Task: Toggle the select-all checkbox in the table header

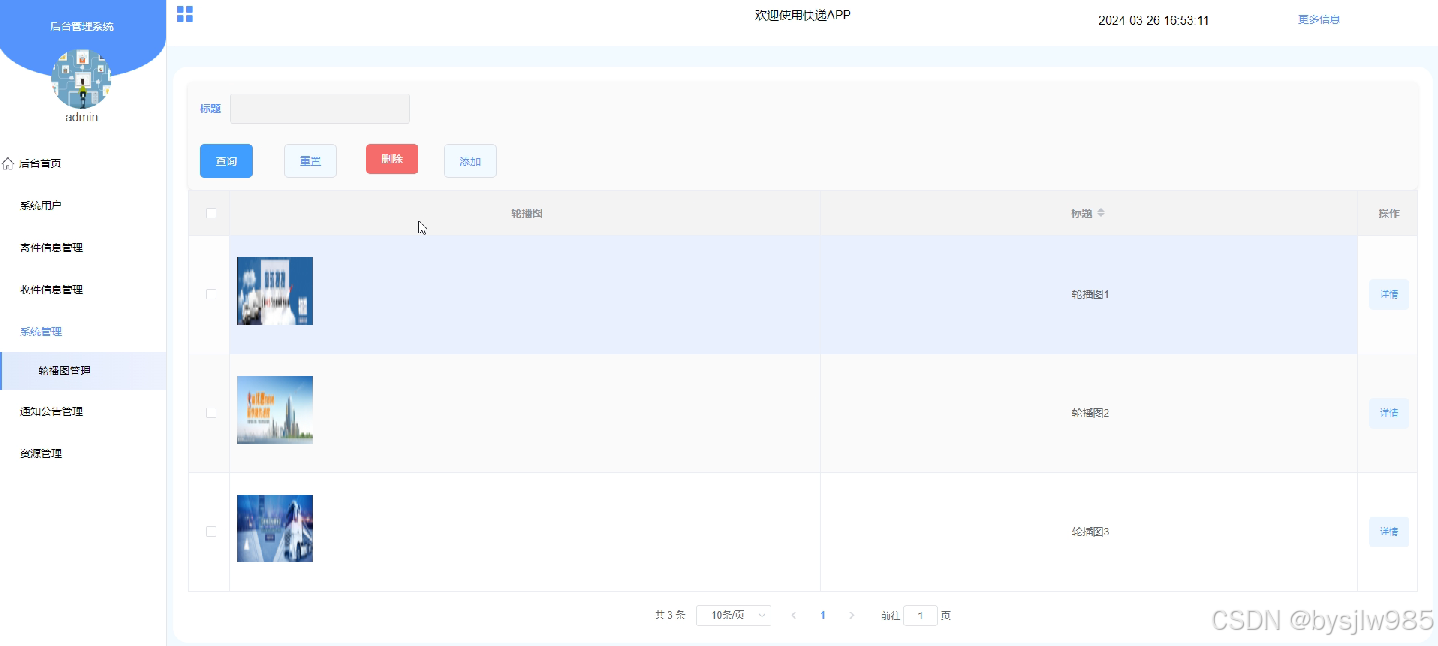Action: [x=211, y=213]
